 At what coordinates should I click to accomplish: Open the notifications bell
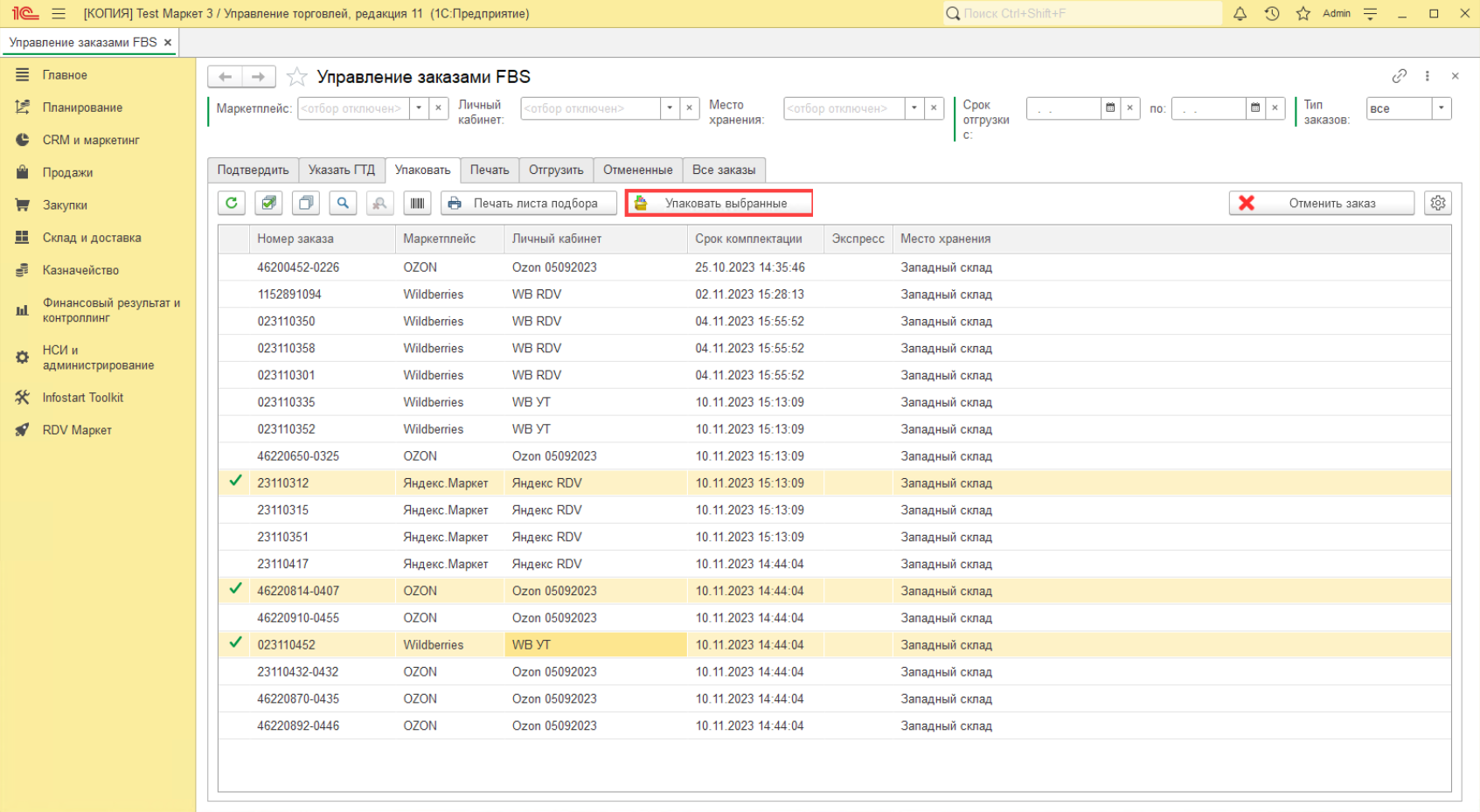(x=1240, y=13)
